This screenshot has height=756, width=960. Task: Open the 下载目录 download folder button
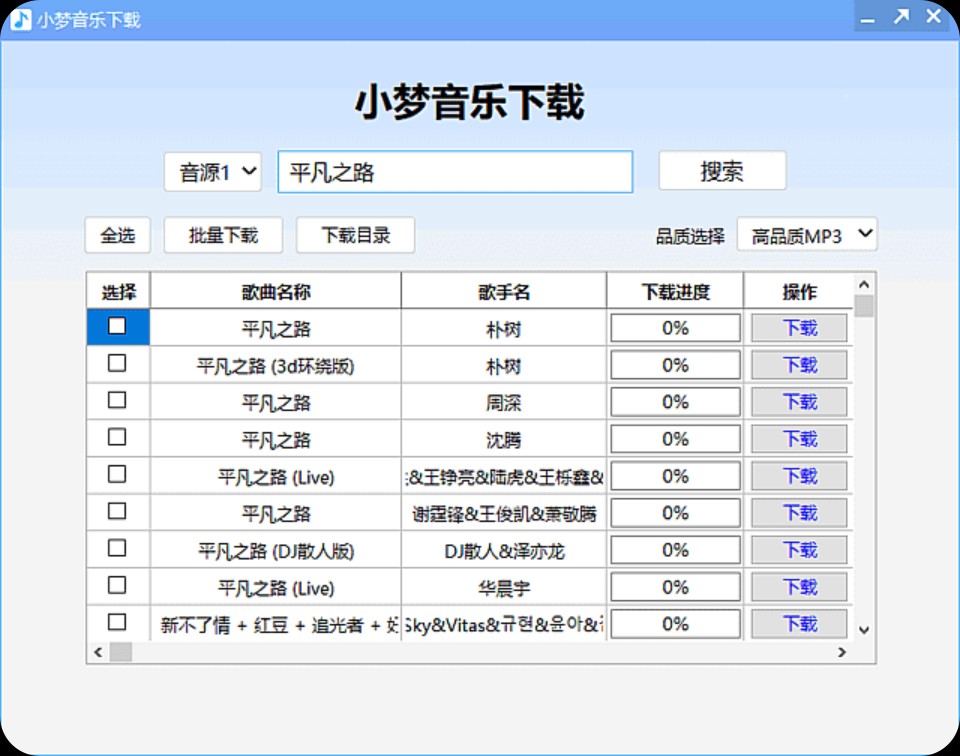coord(356,235)
